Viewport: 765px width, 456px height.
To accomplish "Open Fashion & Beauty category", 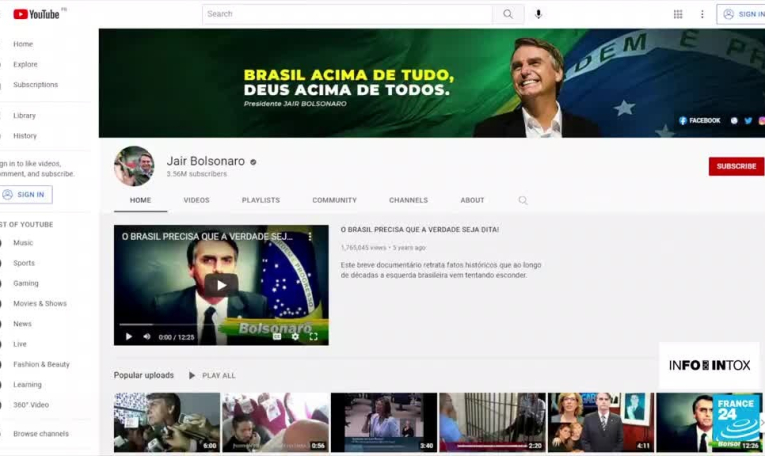I will point(41,365).
